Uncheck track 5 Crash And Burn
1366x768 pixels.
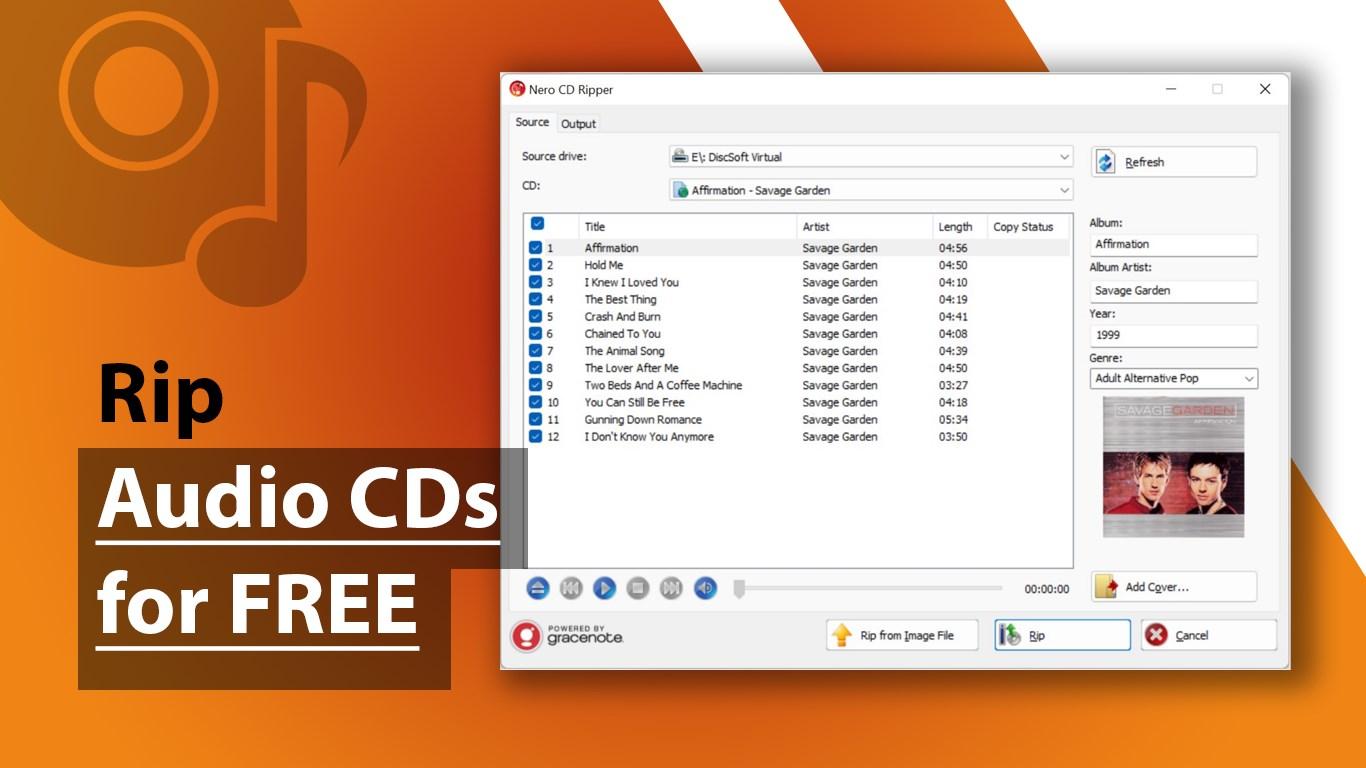click(536, 317)
